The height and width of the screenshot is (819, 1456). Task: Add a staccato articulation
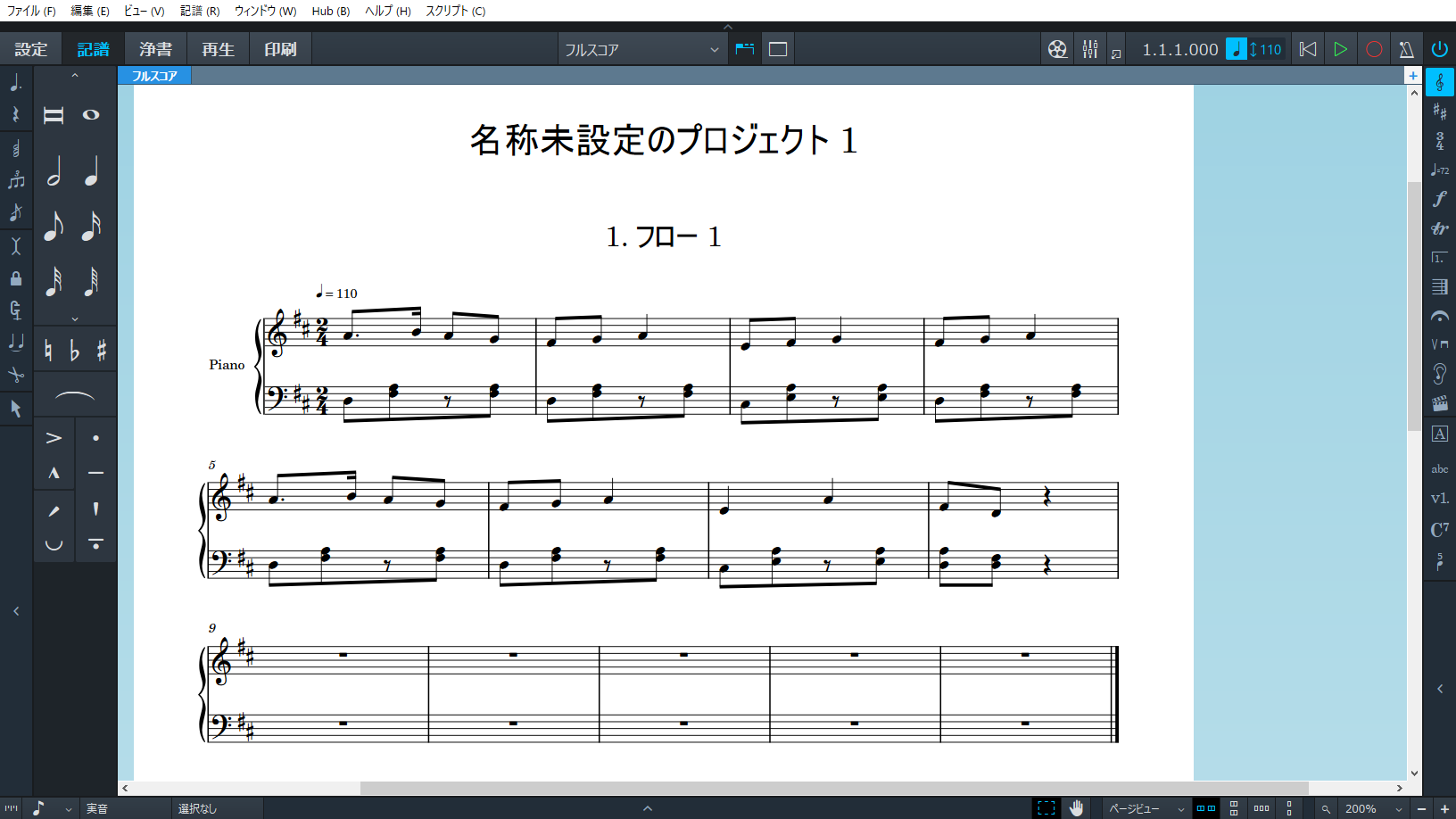[95, 438]
